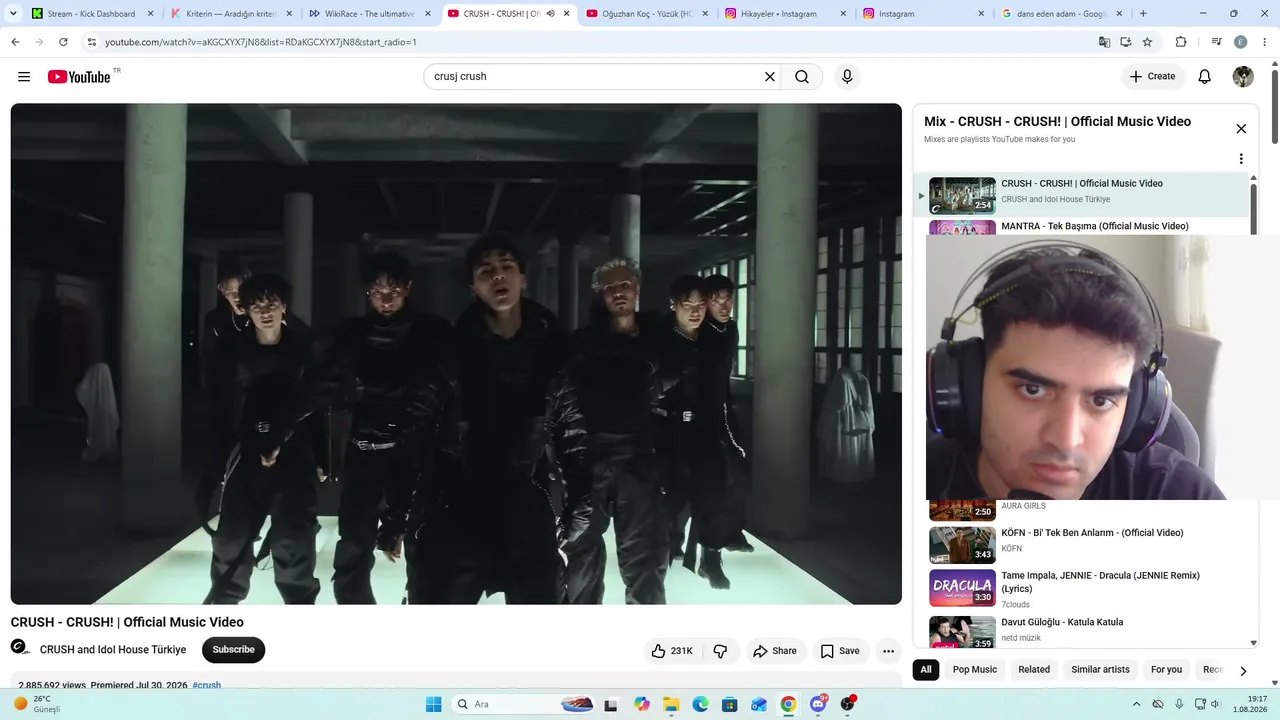View site information in the address bar
Image resolution: width=1280 pixels, height=720 pixels.
tap(92, 42)
